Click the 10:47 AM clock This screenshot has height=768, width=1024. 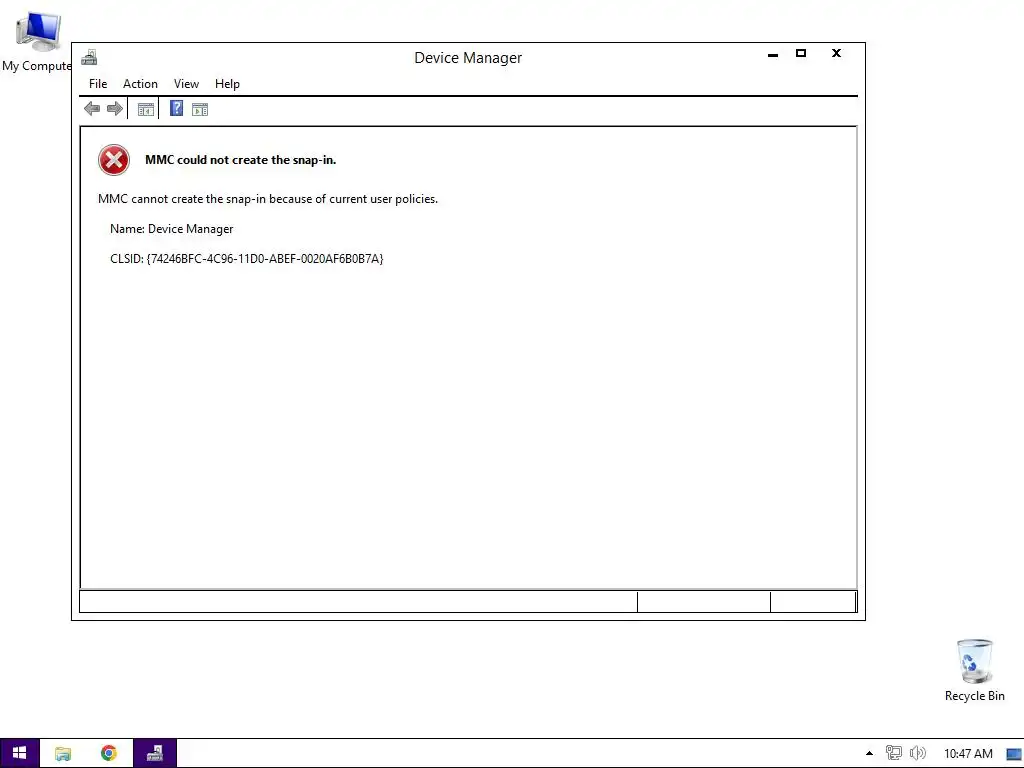[x=968, y=754]
